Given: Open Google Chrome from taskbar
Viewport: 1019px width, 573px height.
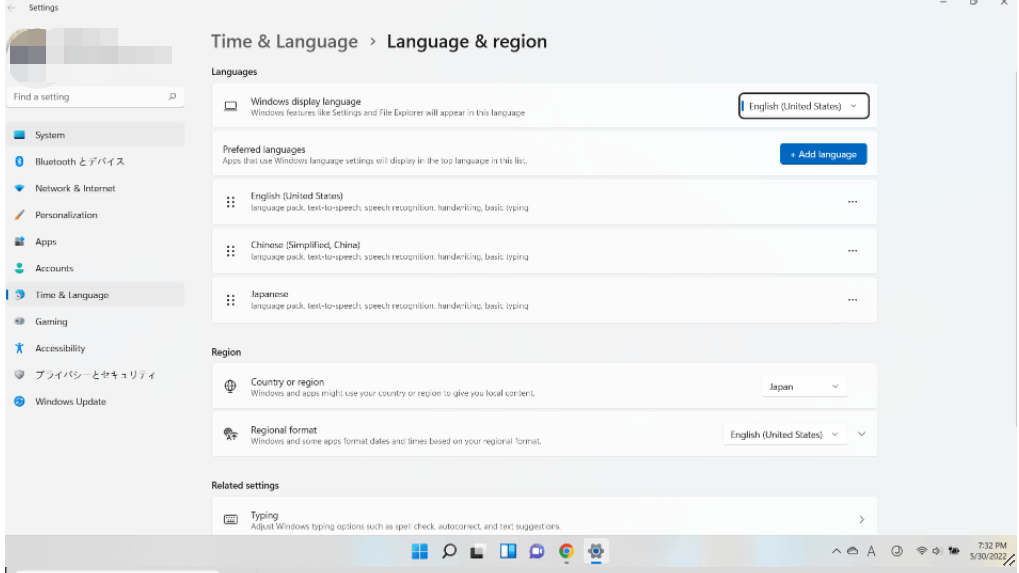Looking at the screenshot, I should pos(567,552).
